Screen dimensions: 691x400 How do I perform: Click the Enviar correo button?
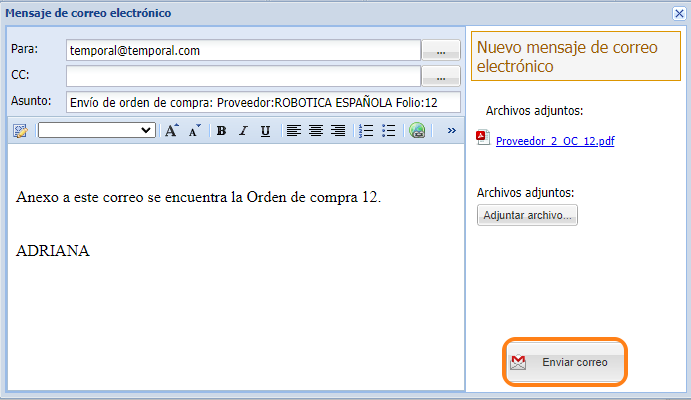tap(565, 362)
